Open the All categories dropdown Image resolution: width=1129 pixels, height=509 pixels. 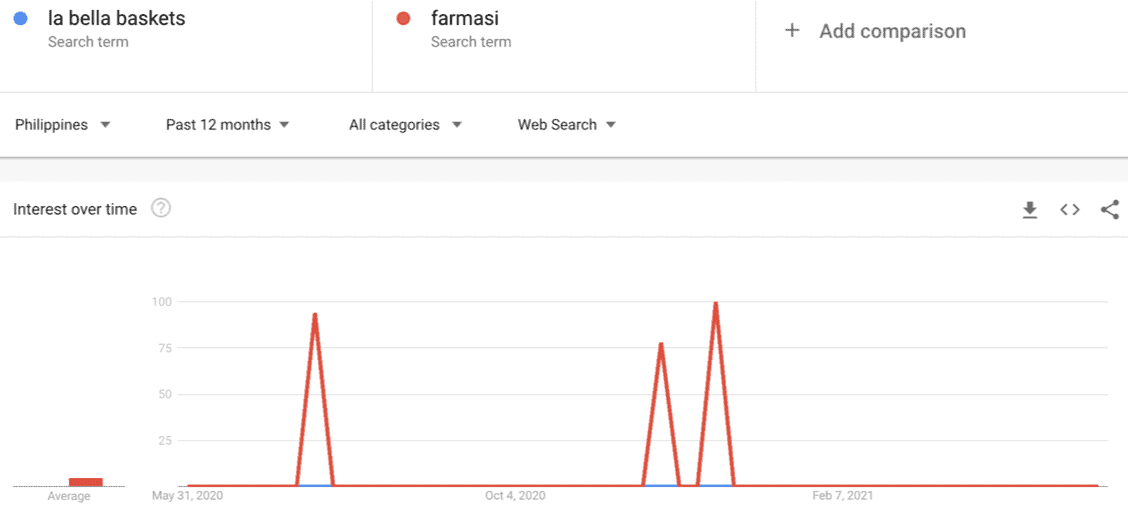pyautogui.click(x=405, y=125)
